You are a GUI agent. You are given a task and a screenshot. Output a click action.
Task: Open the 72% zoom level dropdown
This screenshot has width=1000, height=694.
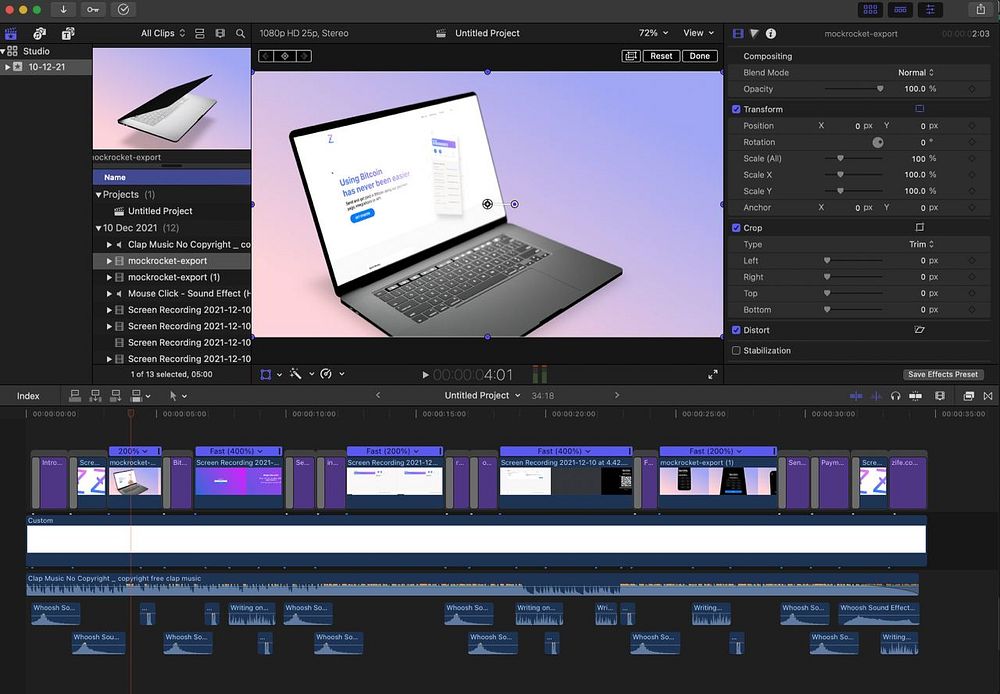(654, 33)
